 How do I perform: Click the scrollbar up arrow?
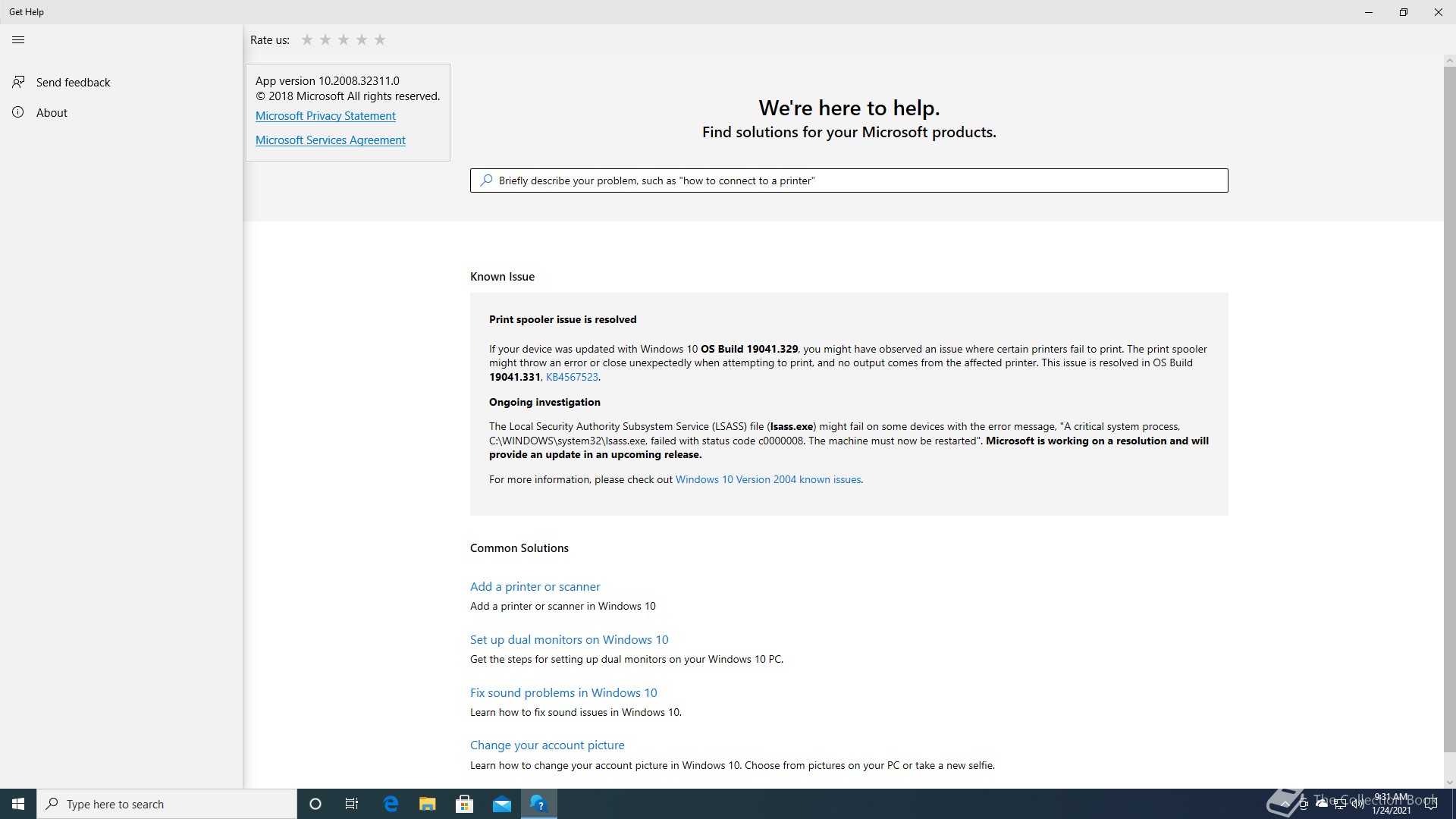coord(1449,60)
